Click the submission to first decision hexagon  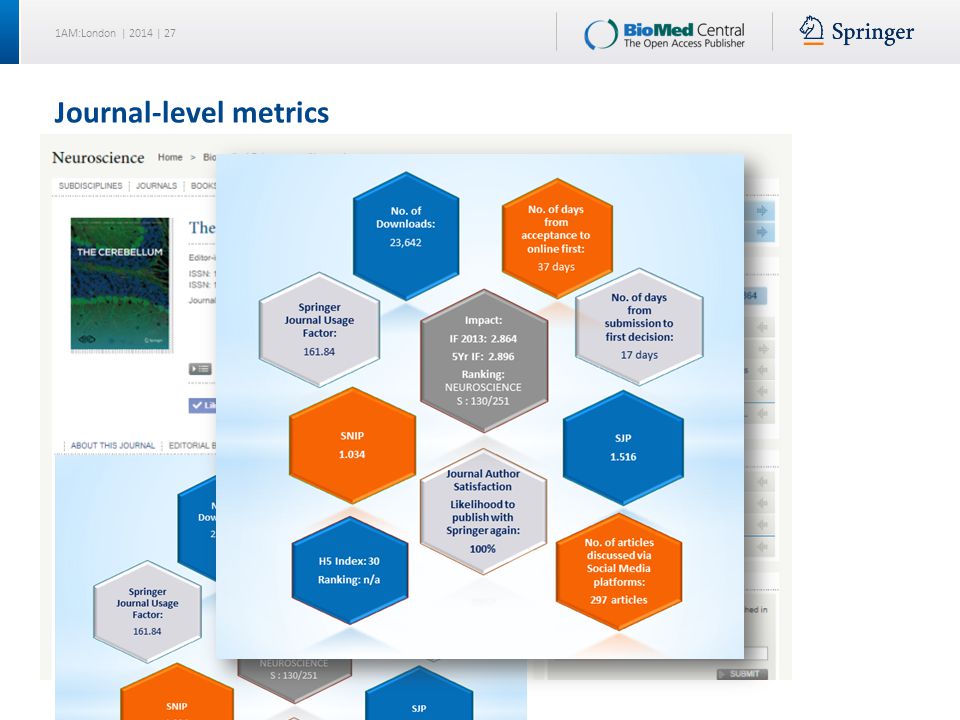[x=639, y=326]
